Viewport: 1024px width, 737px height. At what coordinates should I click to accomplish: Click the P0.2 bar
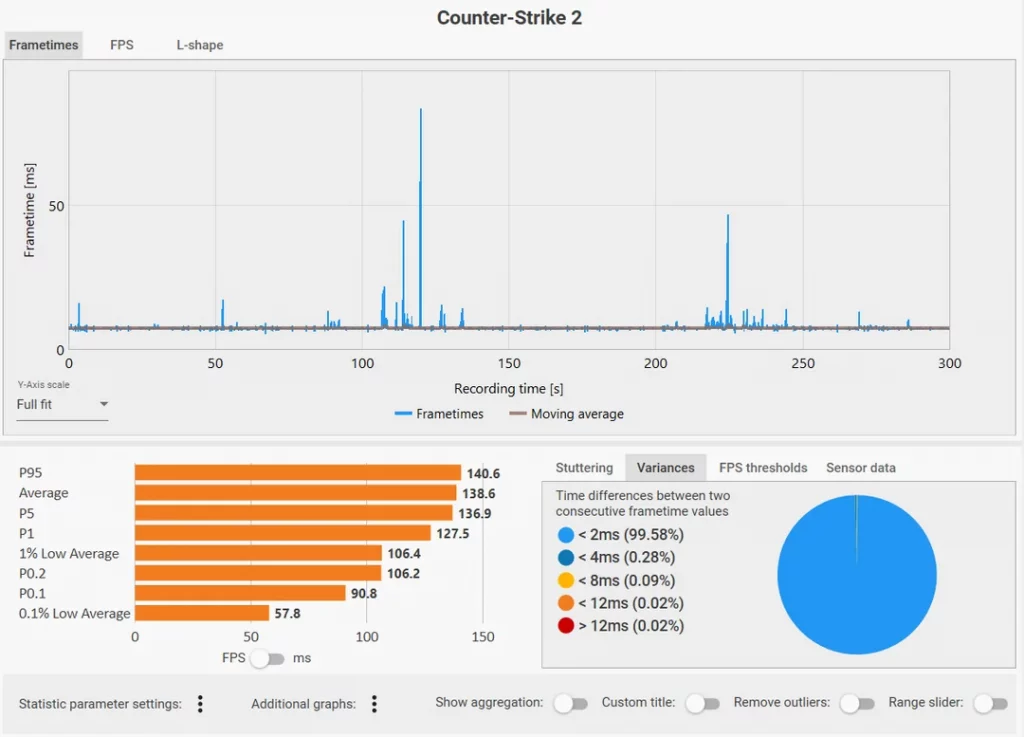pos(258,573)
